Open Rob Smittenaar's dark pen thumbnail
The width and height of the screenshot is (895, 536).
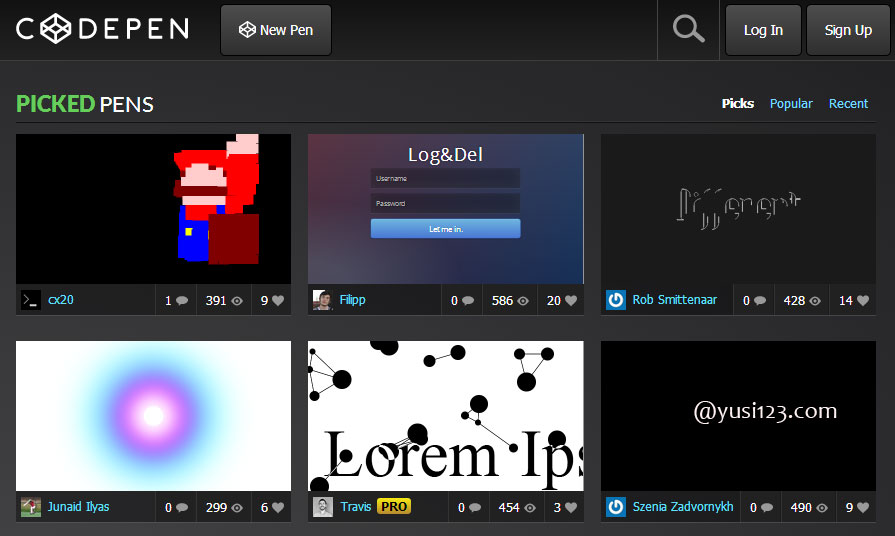[738, 209]
